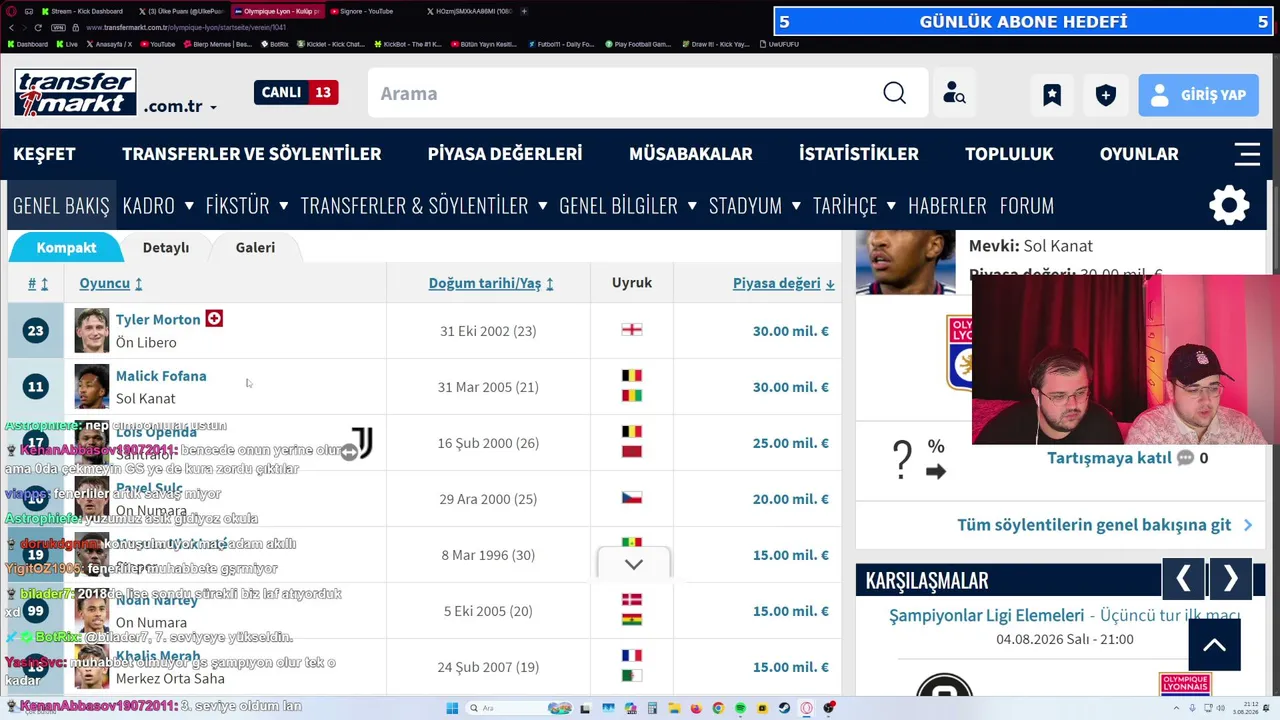Open the comment bubble icon beside Tartışmaya katıl
Viewport: 1280px width, 720px height.
tap(1185, 458)
